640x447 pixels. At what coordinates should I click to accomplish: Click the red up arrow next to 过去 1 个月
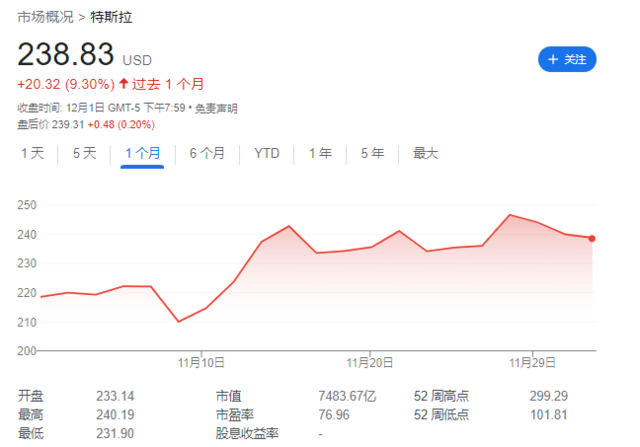[124, 84]
